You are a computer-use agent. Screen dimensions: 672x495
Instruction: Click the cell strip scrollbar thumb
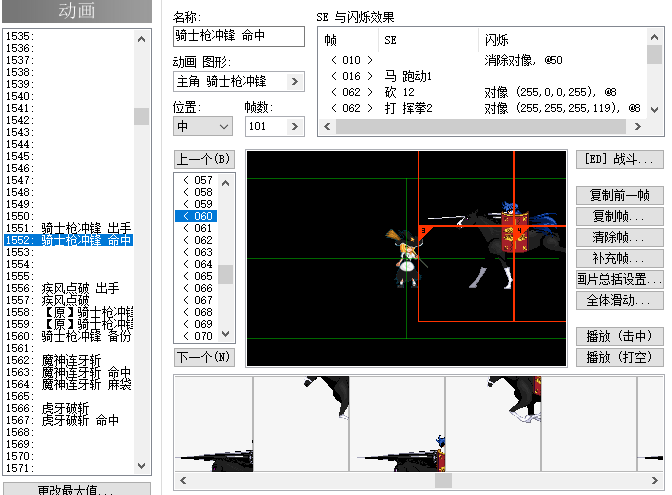[x=443, y=480]
